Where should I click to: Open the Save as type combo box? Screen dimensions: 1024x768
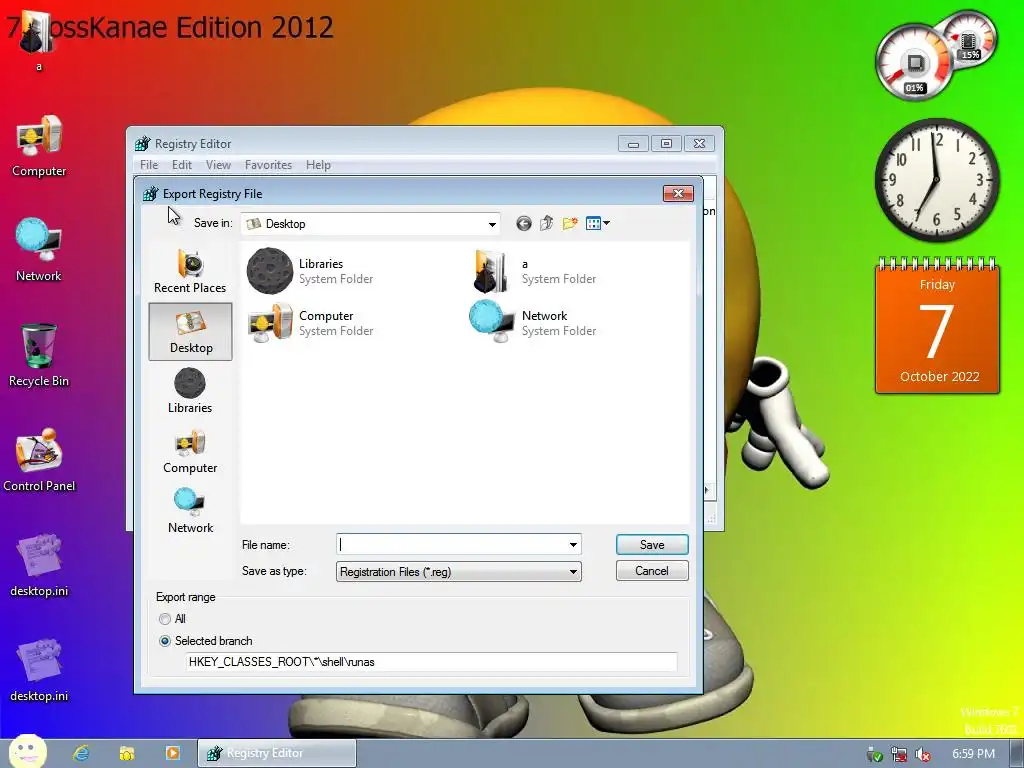click(458, 571)
